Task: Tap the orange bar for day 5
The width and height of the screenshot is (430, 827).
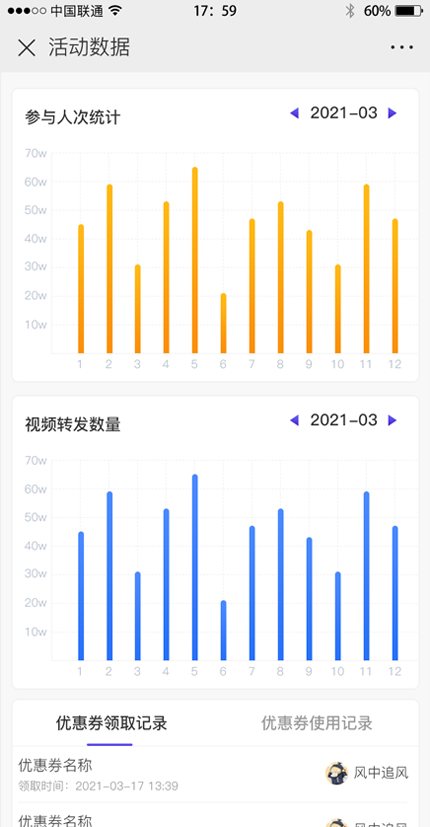Action: point(195,260)
